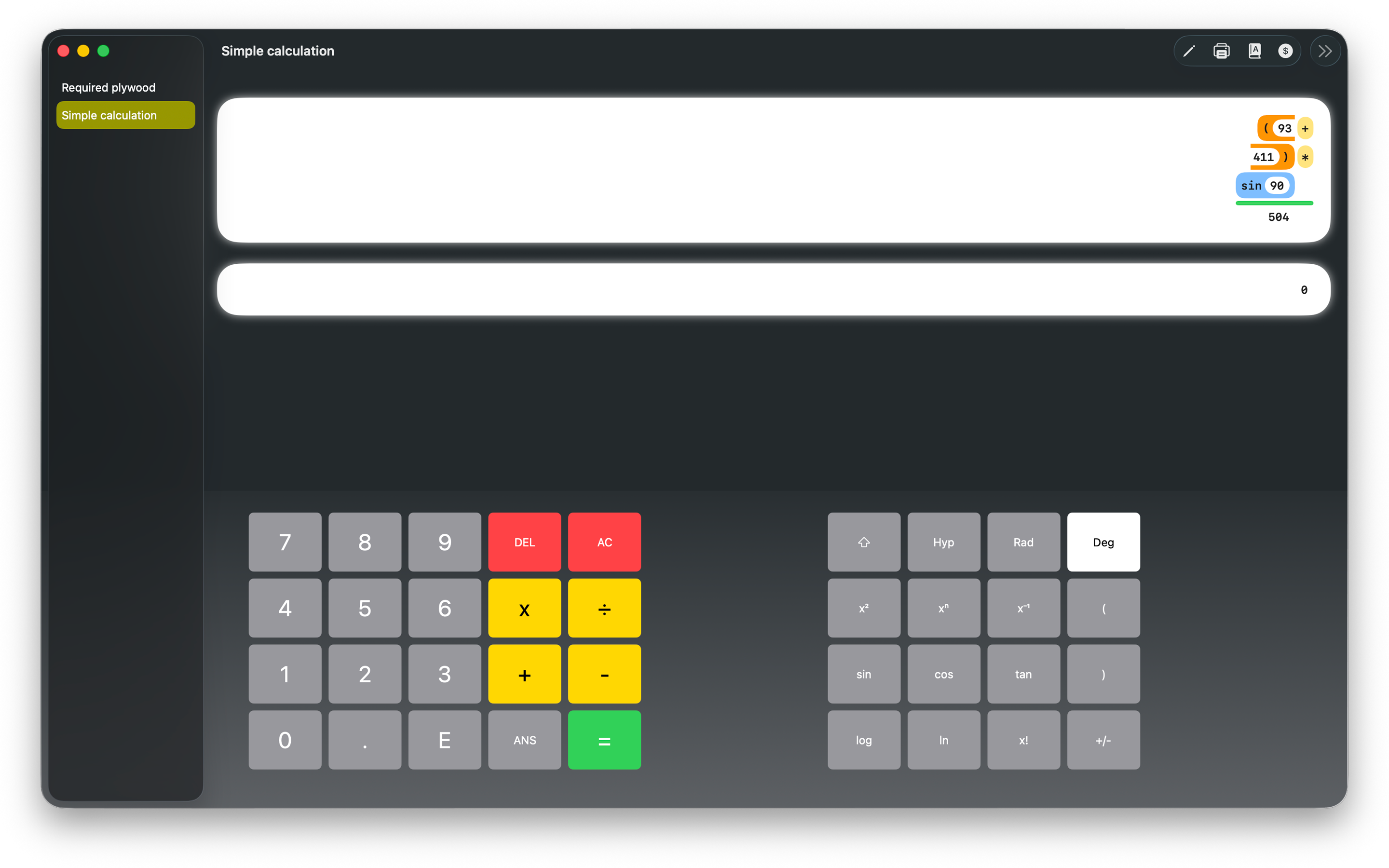Clear everything with AC key
This screenshot has height=868, width=1389.
[x=604, y=542]
